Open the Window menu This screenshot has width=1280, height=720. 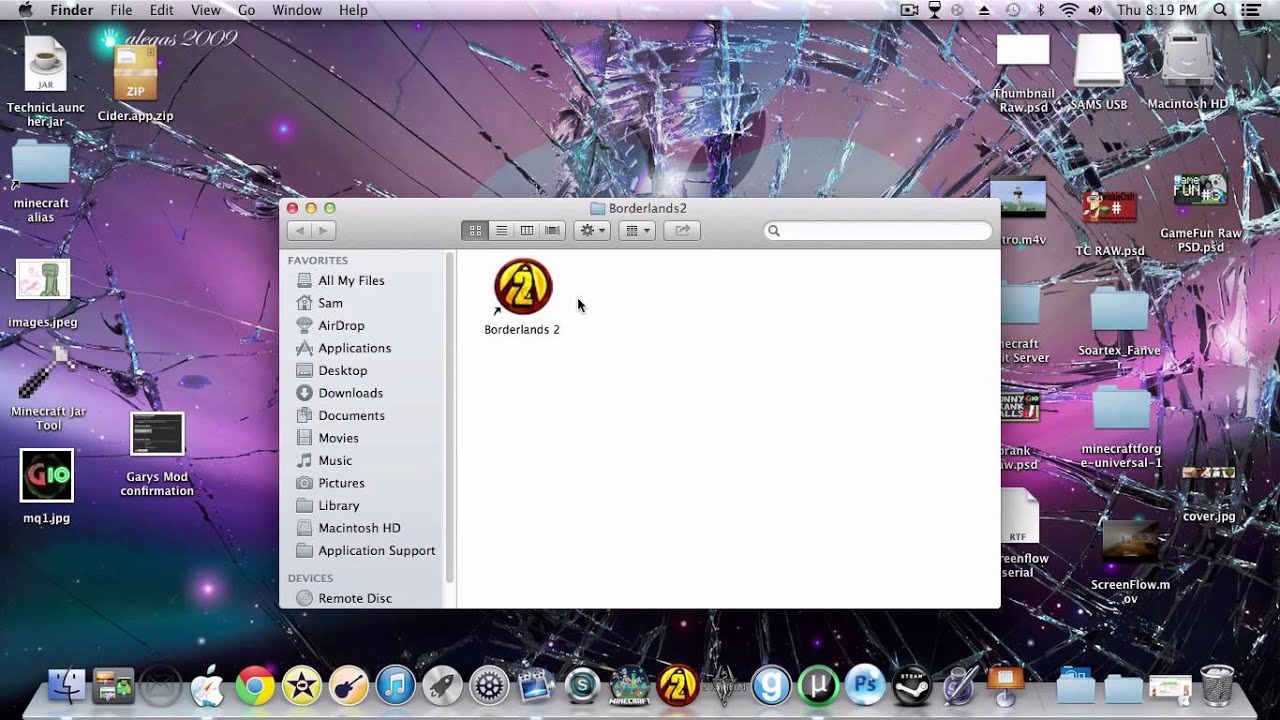pyautogui.click(x=297, y=10)
